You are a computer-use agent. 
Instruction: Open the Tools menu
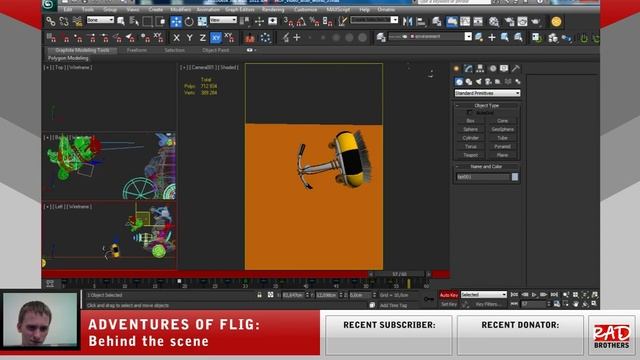[88, 9]
